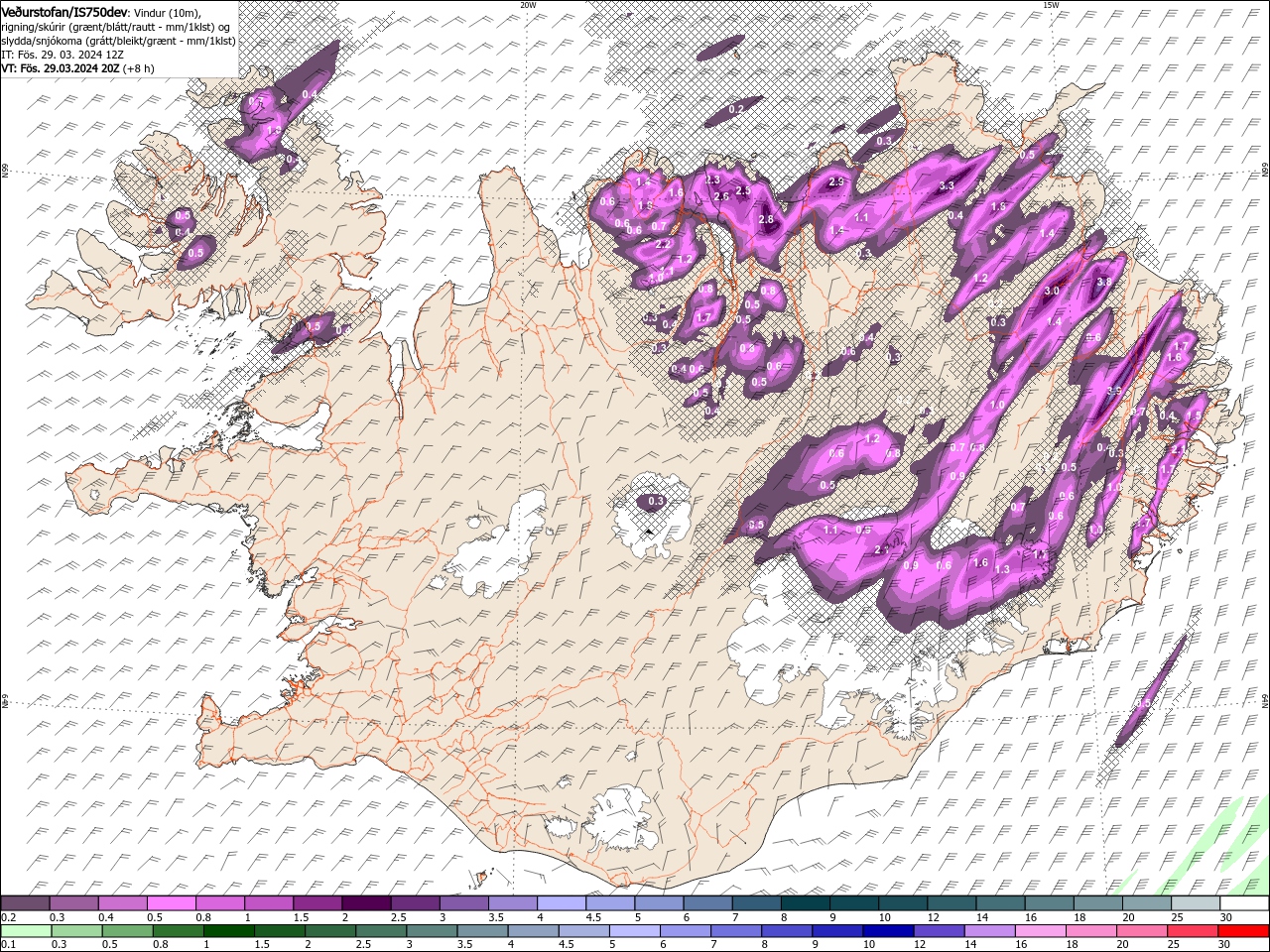Pick the palest green 0.1 swatch in rain legend
The height and width of the screenshot is (952, 1270).
point(26,931)
